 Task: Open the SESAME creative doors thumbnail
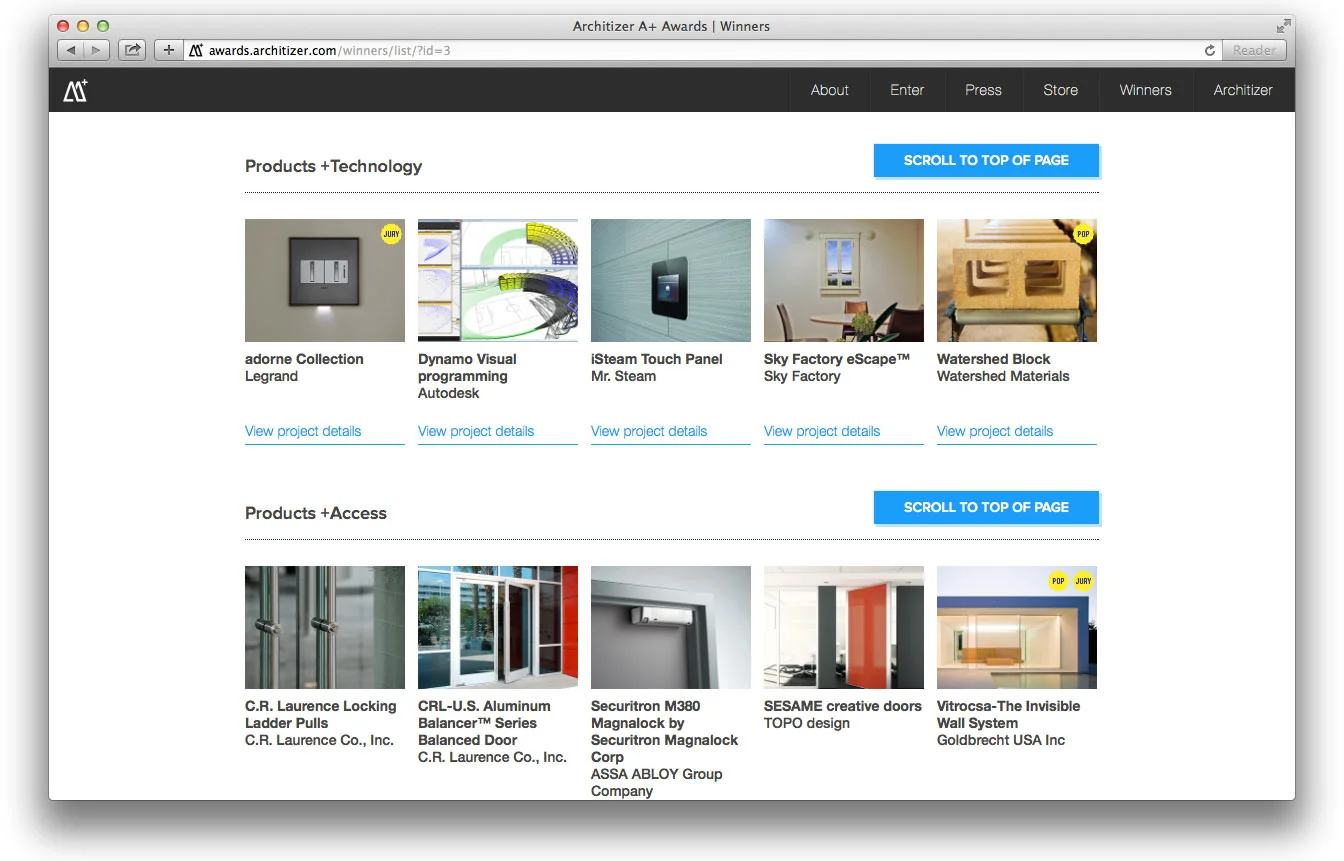click(844, 628)
